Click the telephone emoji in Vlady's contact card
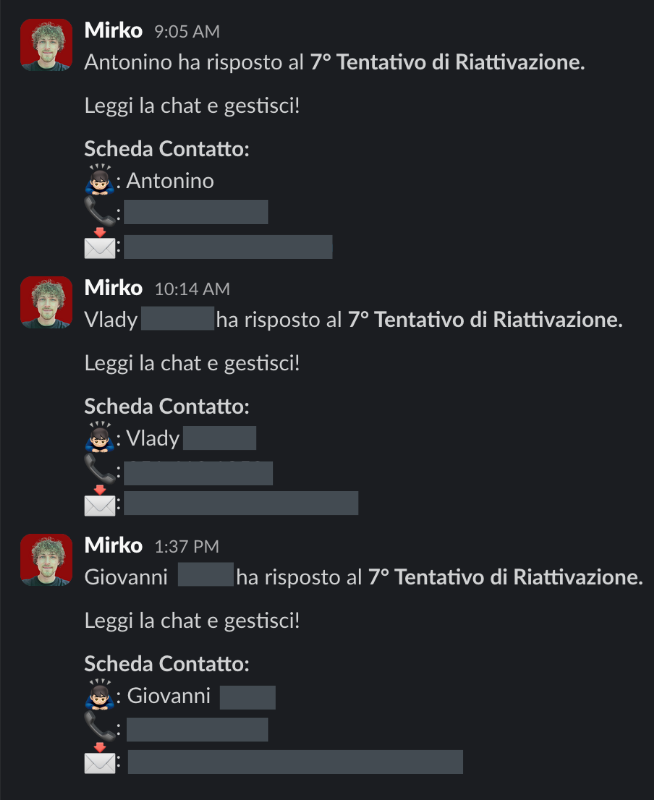The image size is (654, 800). [99, 469]
